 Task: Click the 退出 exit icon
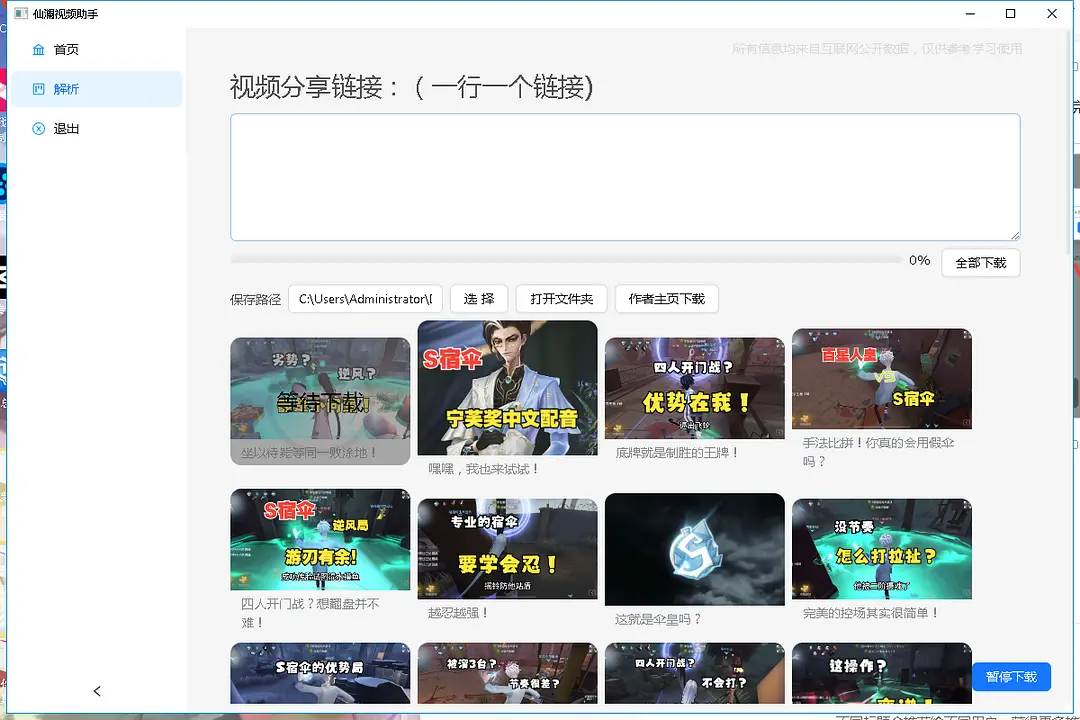tap(39, 129)
